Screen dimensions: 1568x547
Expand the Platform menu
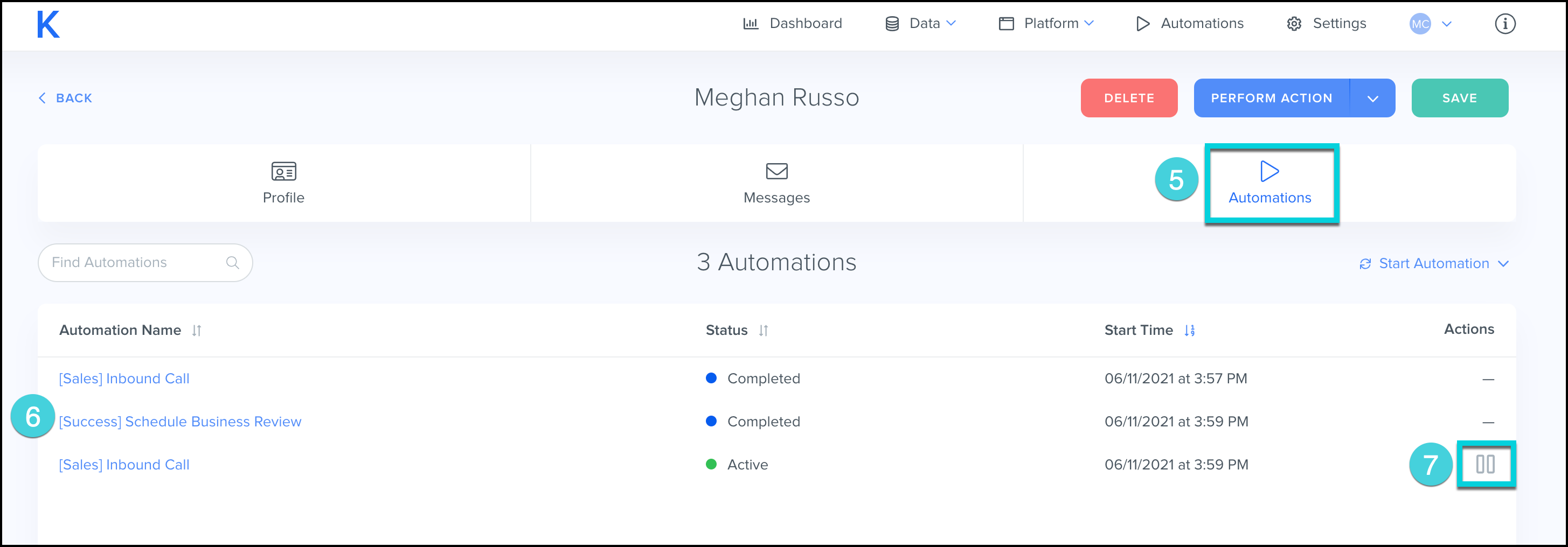click(1046, 24)
